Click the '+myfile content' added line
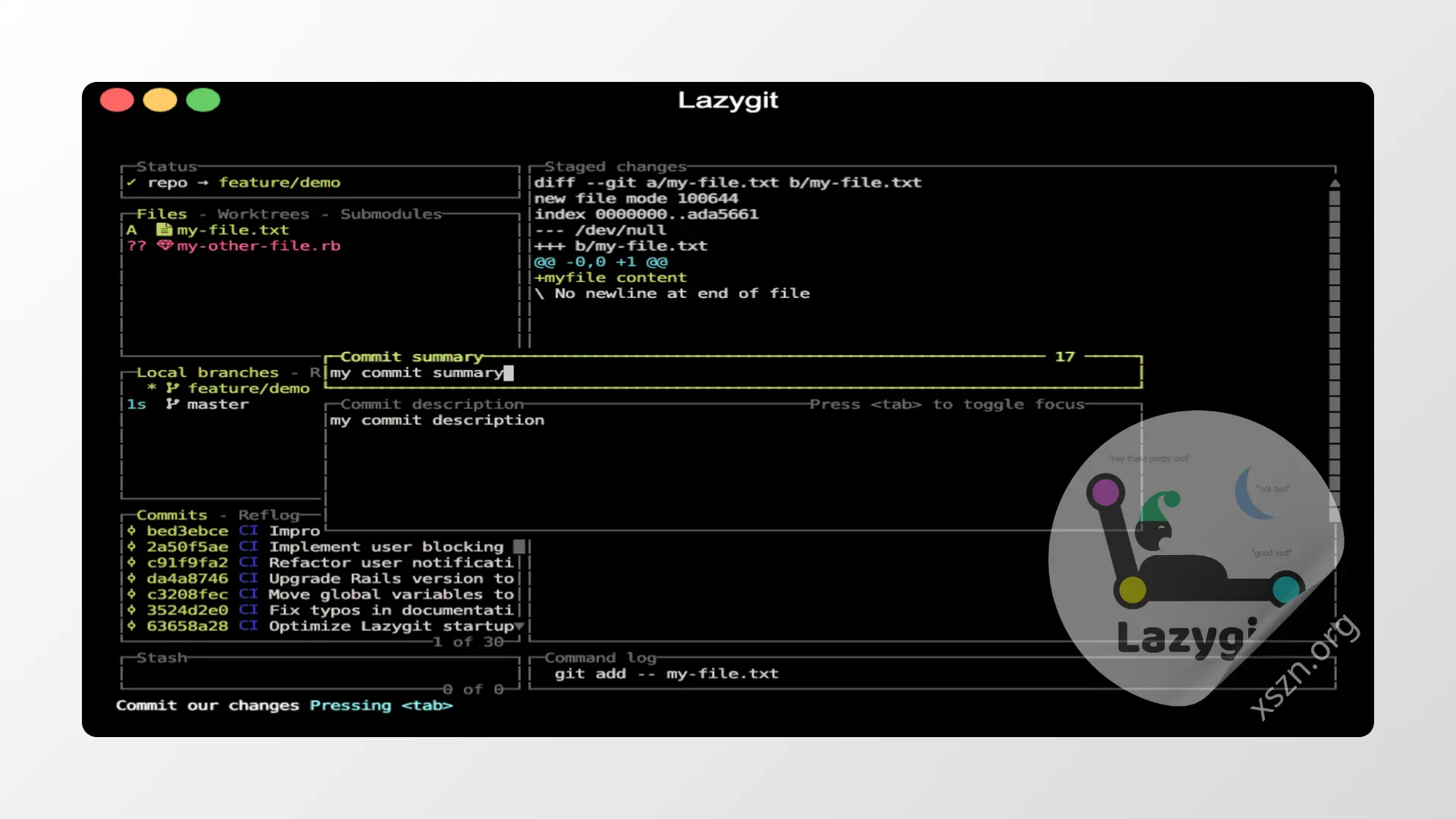1456x819 pixels. coord(610,278)
